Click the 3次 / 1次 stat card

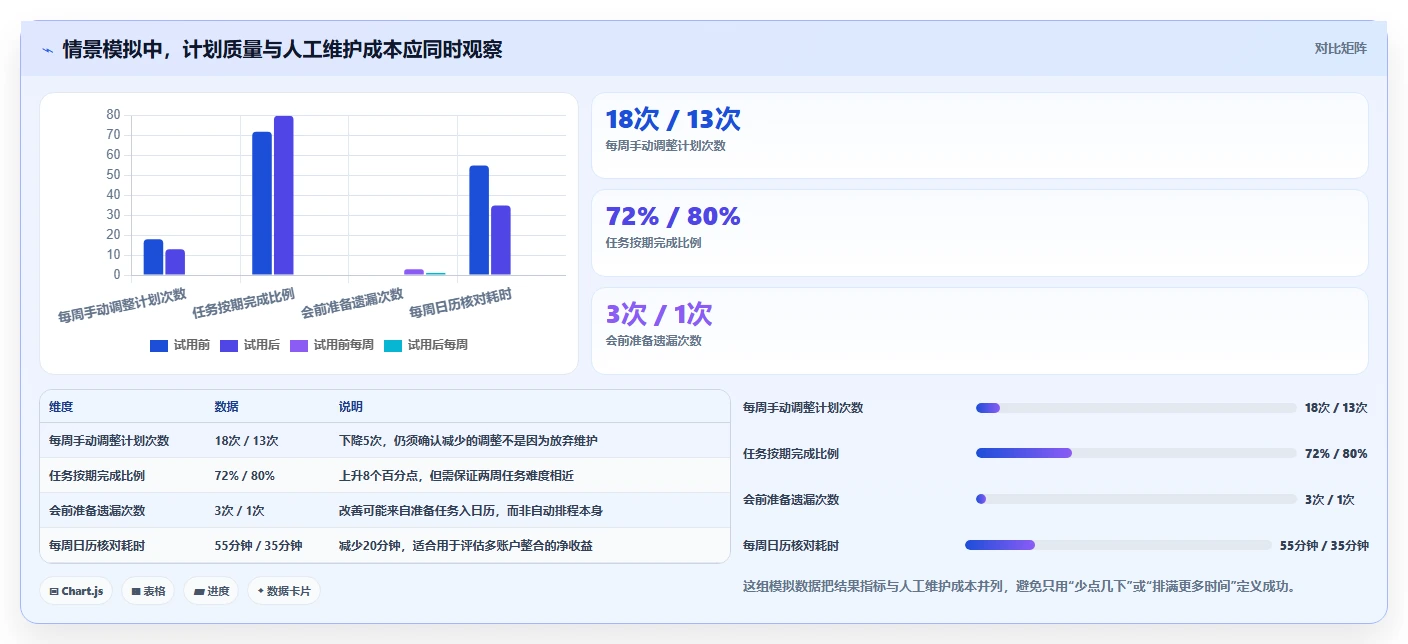[x=980, y=331]
